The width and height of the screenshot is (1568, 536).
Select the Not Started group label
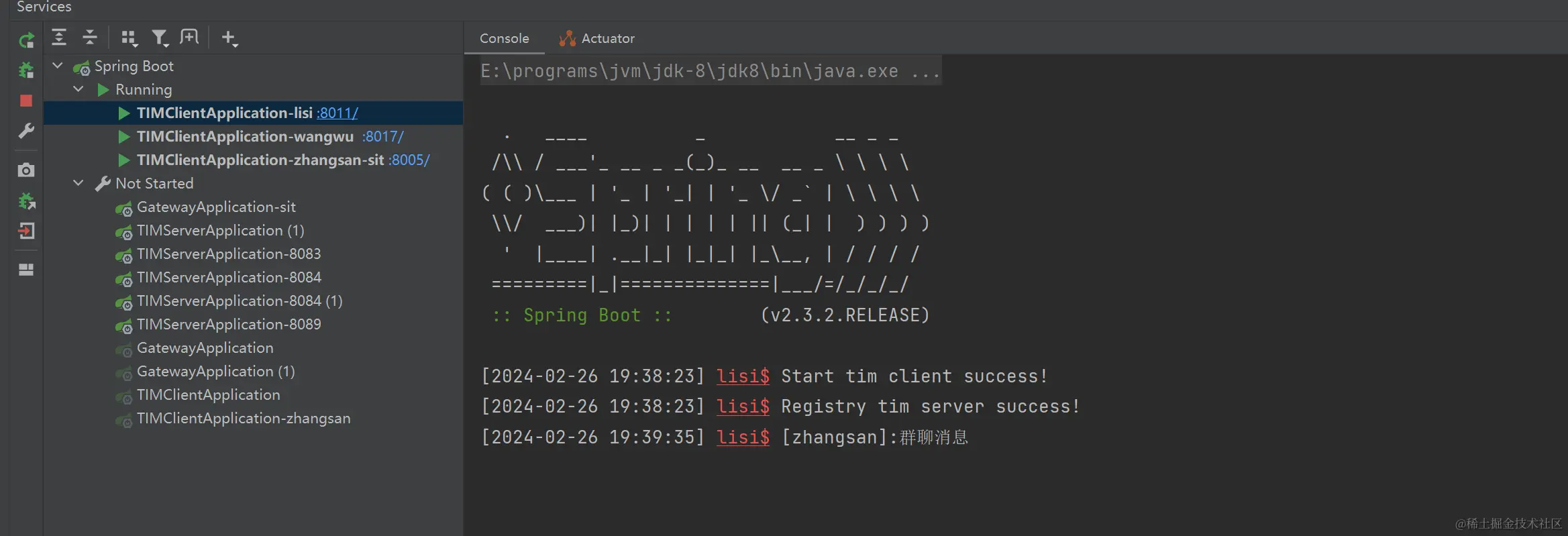click(x=154, y=183)
